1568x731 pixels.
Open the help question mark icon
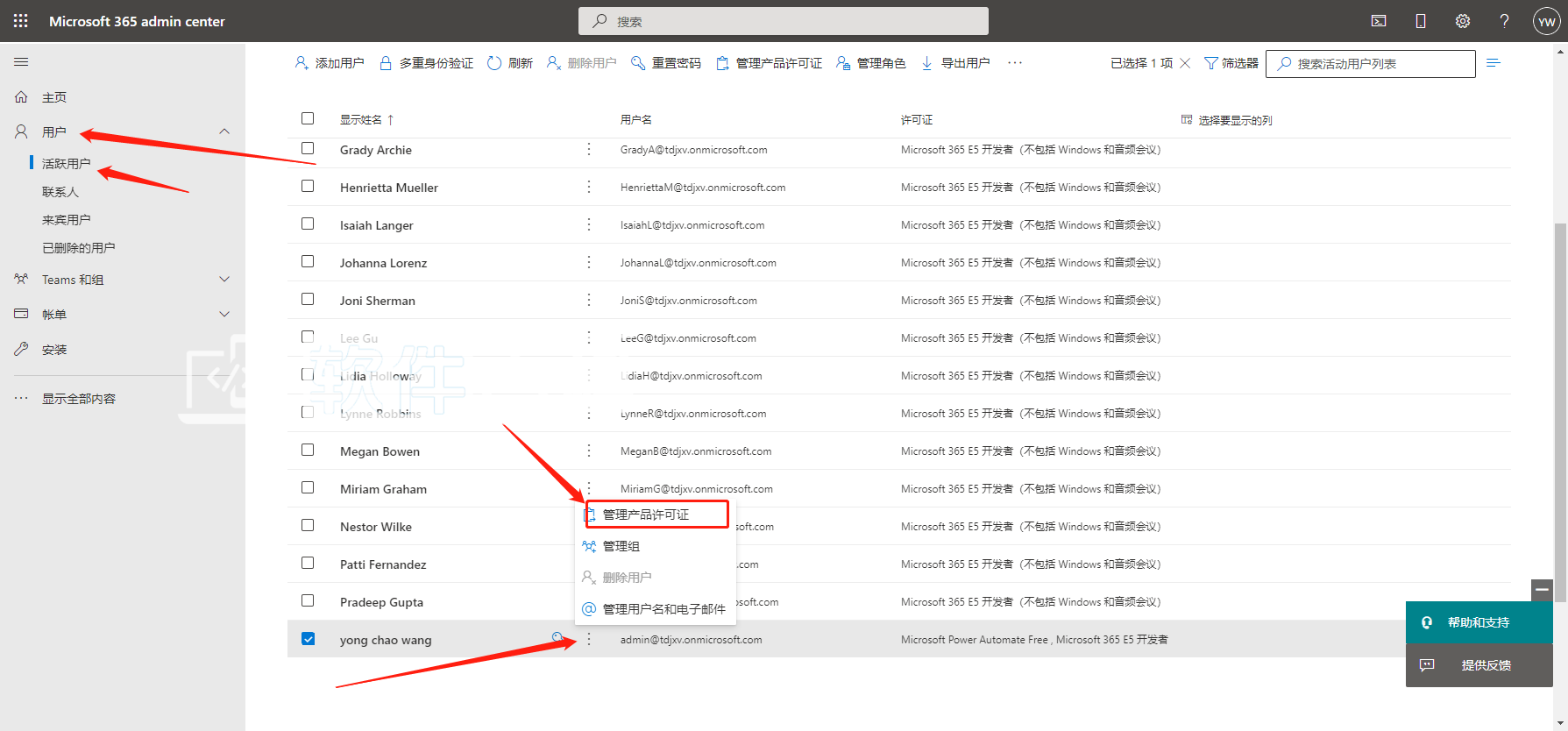(1505, 21)
